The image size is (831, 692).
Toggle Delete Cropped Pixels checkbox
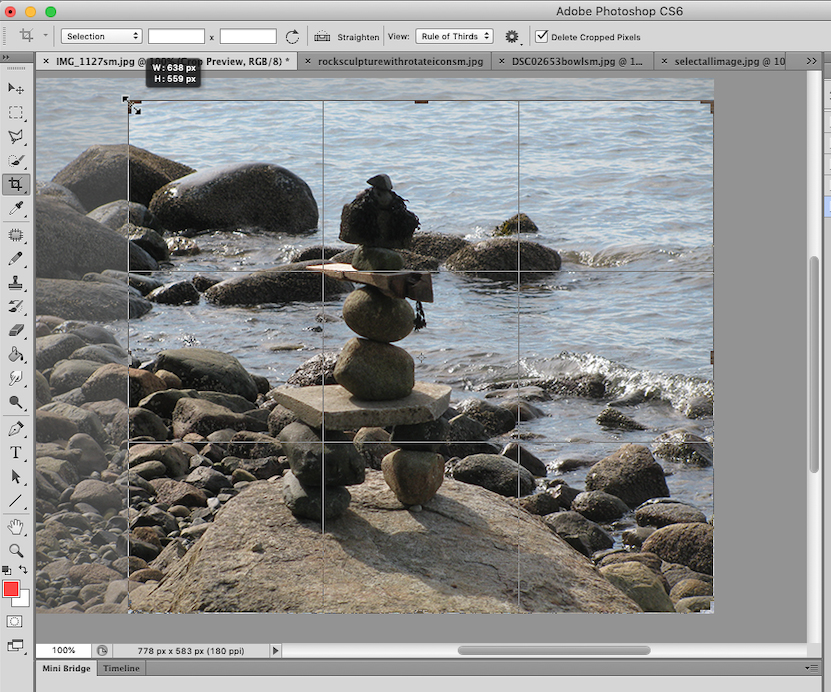[541, 36]
